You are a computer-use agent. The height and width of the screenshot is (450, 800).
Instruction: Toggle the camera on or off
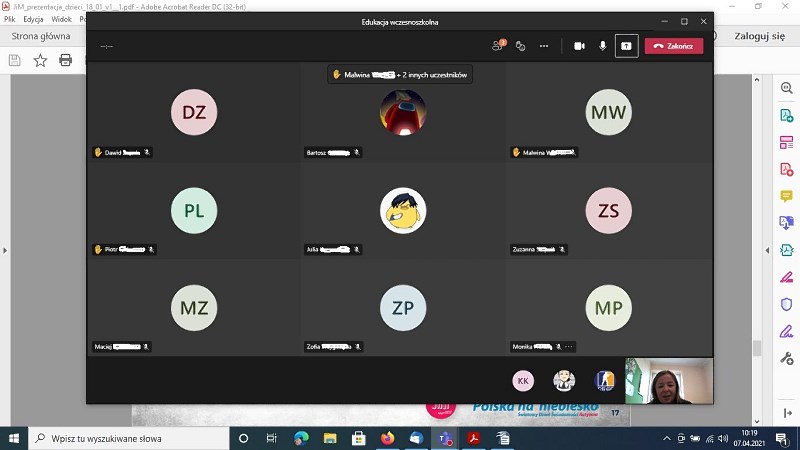tap(579, 46)
